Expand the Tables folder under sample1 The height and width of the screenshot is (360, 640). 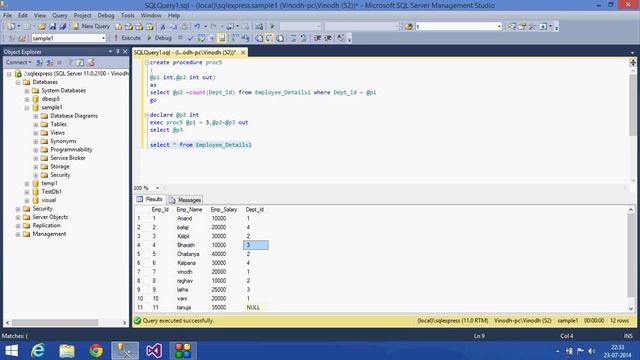click(x=36, y=124)
